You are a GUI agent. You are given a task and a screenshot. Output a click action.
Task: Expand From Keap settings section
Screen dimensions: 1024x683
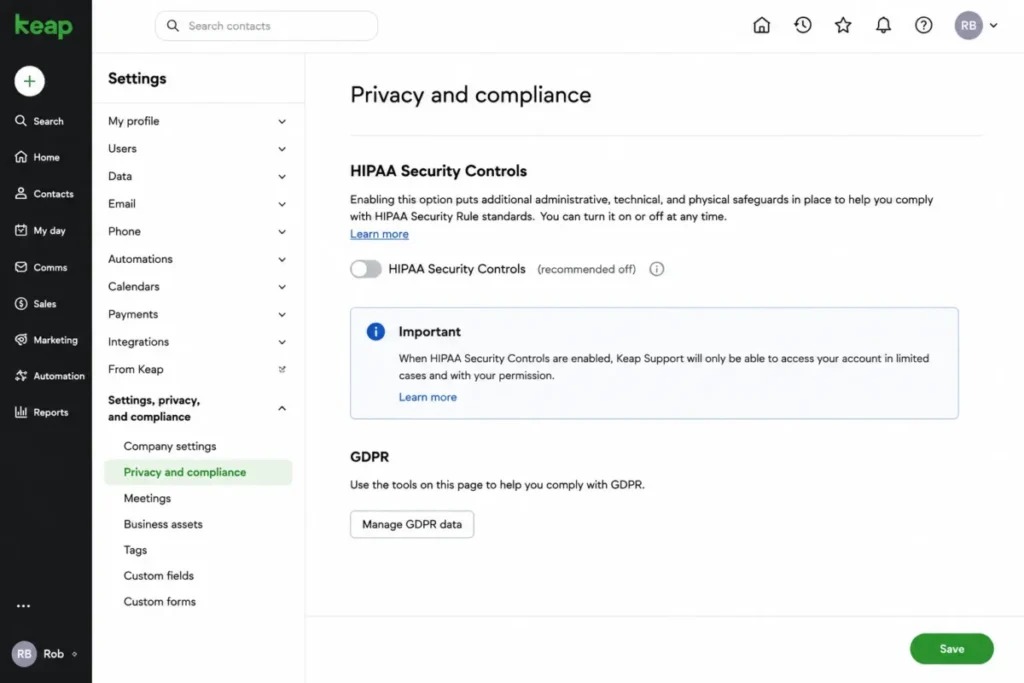(x=198, y=369)
